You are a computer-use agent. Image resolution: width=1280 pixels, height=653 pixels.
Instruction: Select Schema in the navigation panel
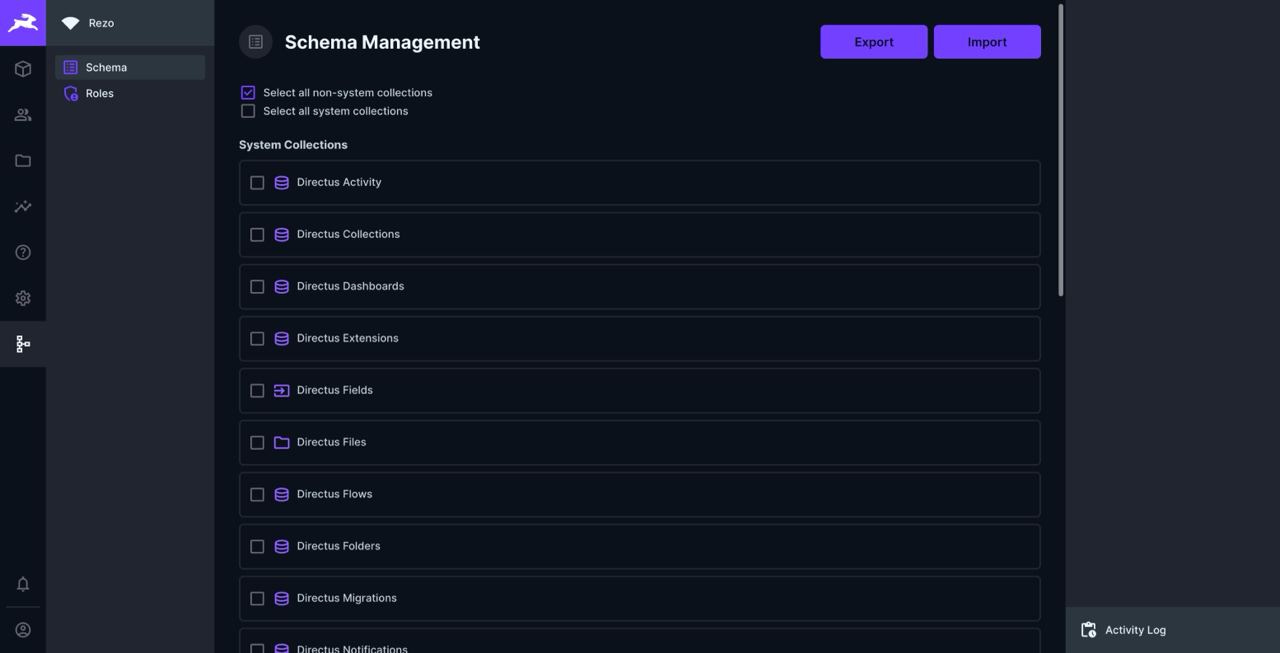point(106,65)
